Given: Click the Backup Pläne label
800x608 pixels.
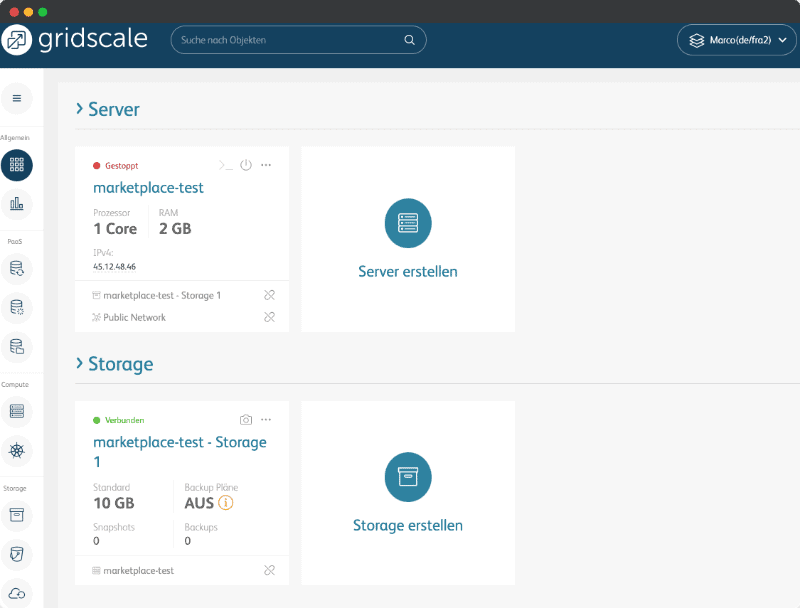Looking at the screenshot, I should coord(211,487).
